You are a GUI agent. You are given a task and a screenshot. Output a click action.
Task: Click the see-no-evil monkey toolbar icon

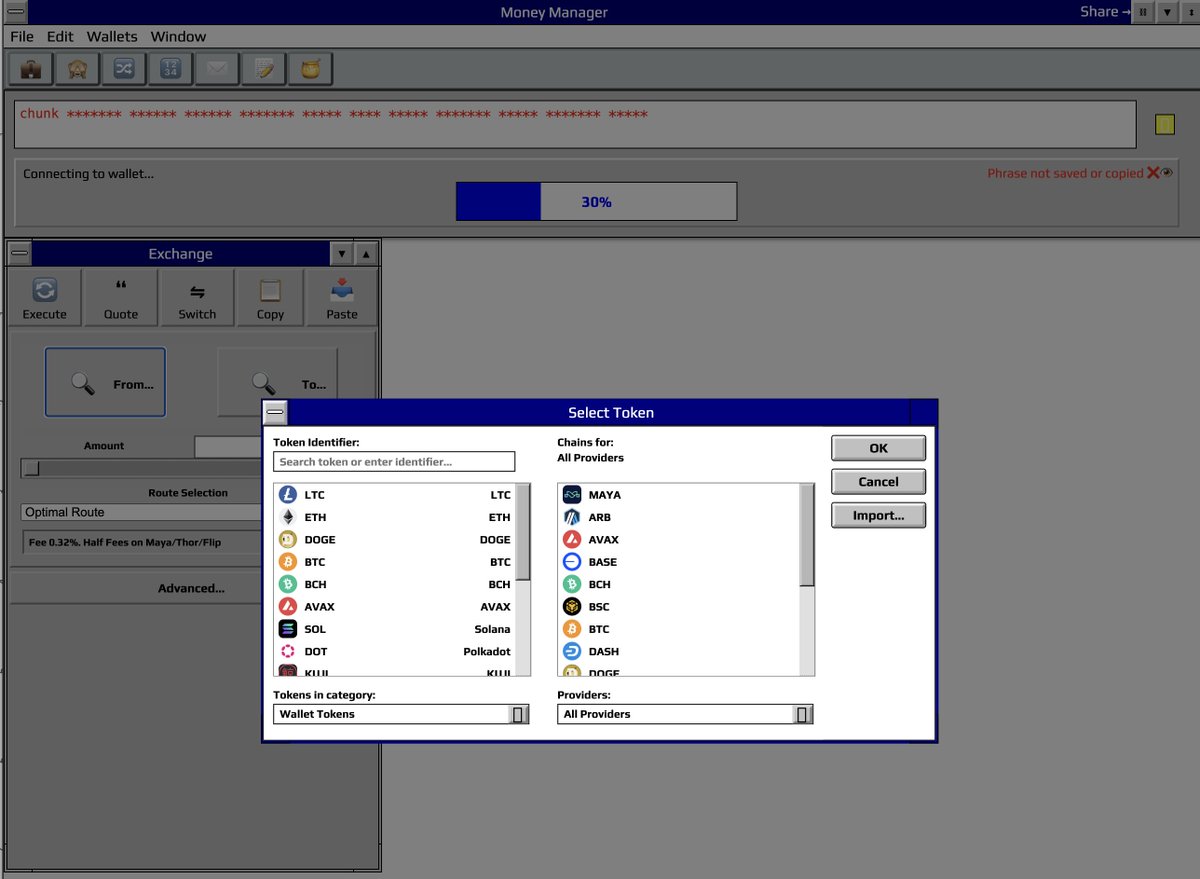[x=77, y=69]
